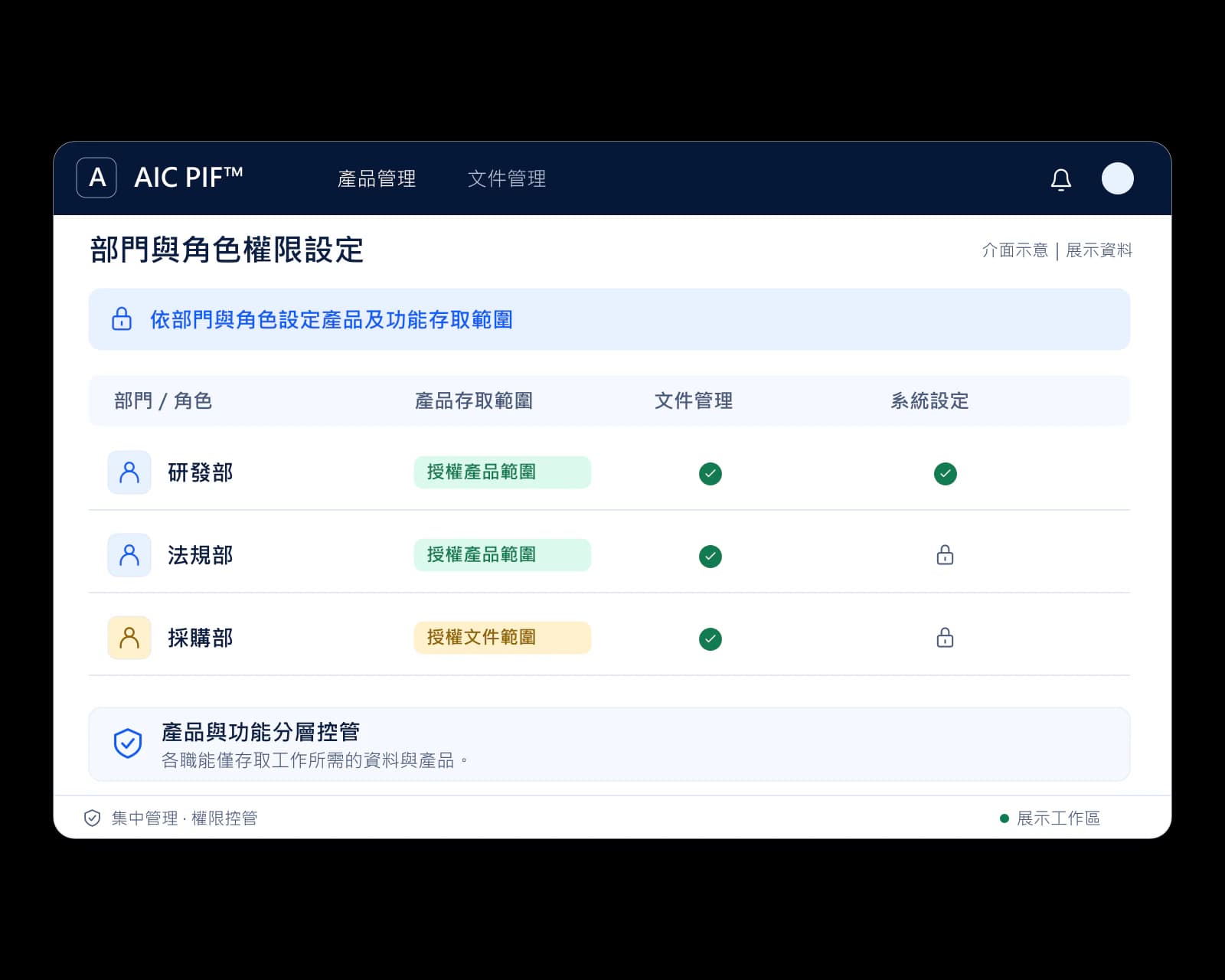Click the 法規部 person icon
Image resolution: width=1225 pixels, height=980 pixels.
tap(129, 555)
